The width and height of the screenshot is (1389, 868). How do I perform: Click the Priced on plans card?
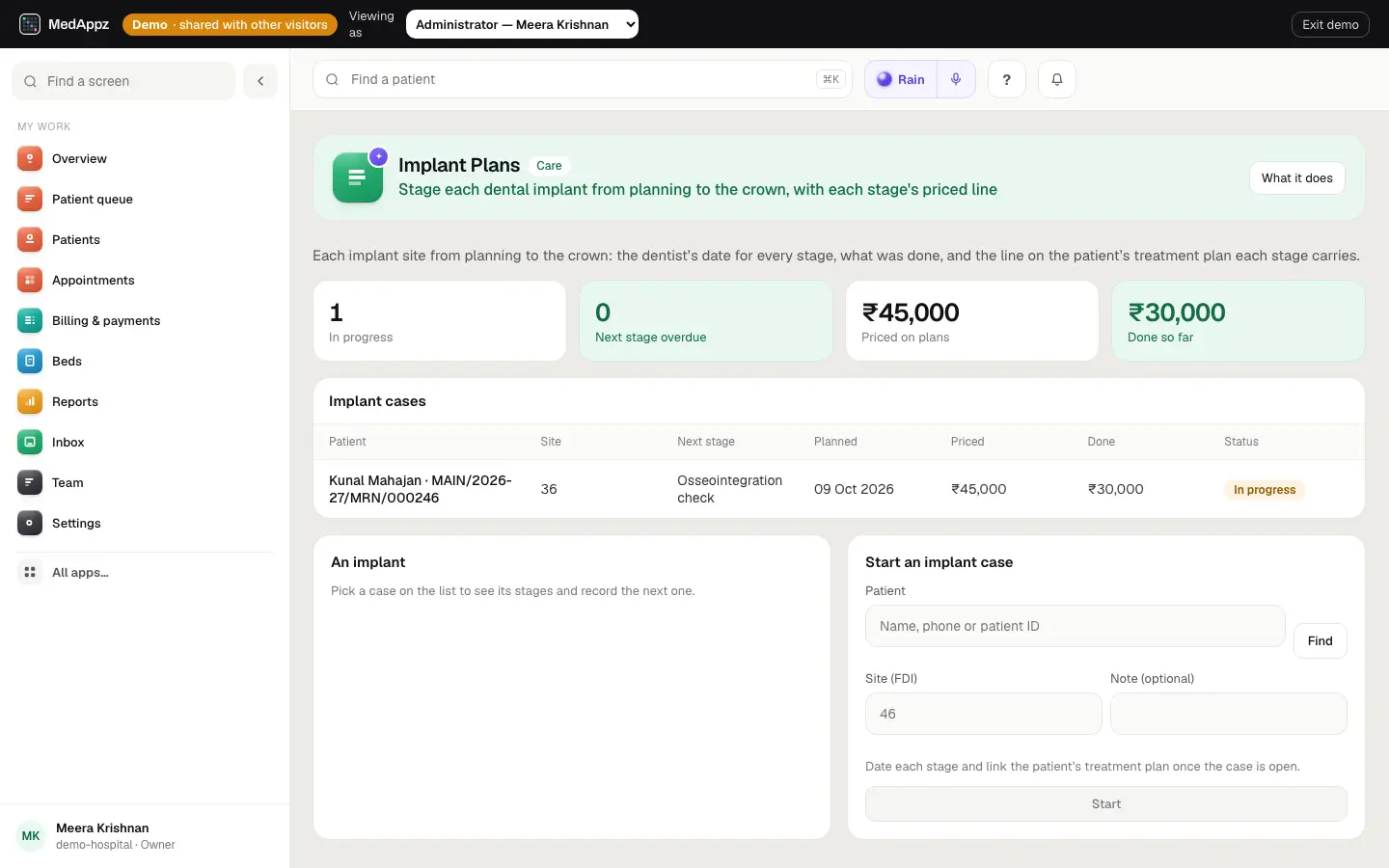972,321
